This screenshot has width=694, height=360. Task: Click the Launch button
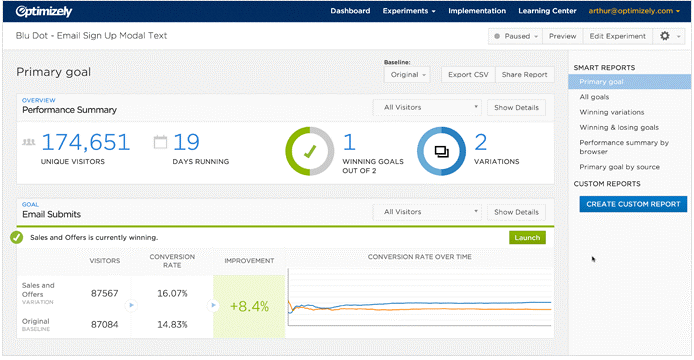pyautogui.click(x=527, y=238)
